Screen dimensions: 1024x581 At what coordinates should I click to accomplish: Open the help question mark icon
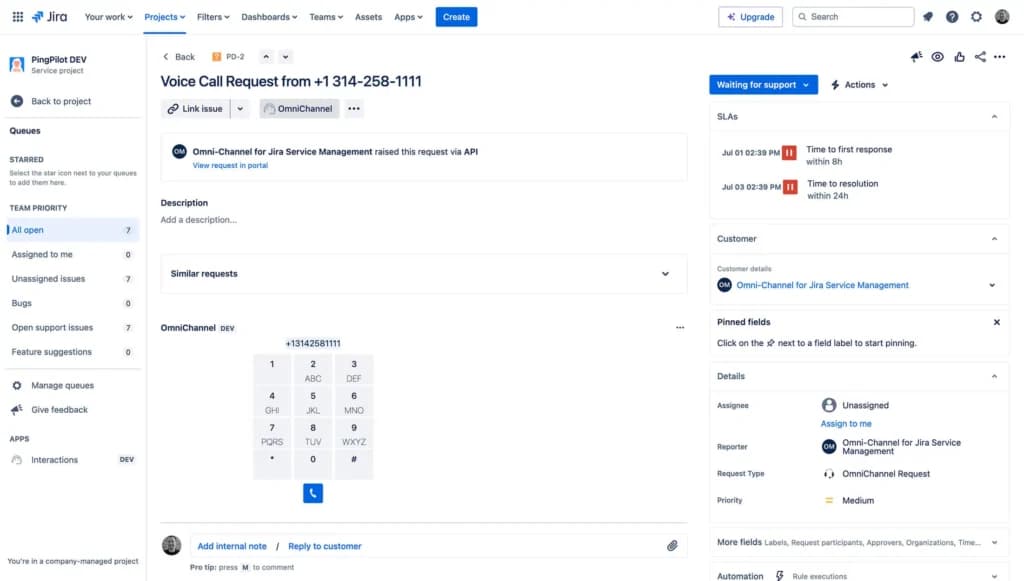point(952,17)
